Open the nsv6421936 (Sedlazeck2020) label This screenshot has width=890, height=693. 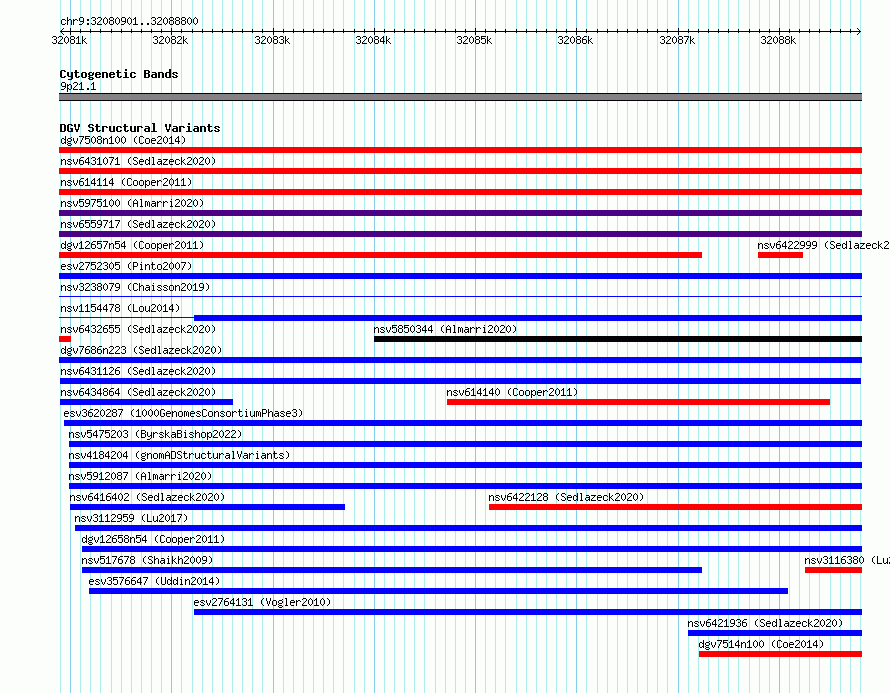click(x=765, y=623)
